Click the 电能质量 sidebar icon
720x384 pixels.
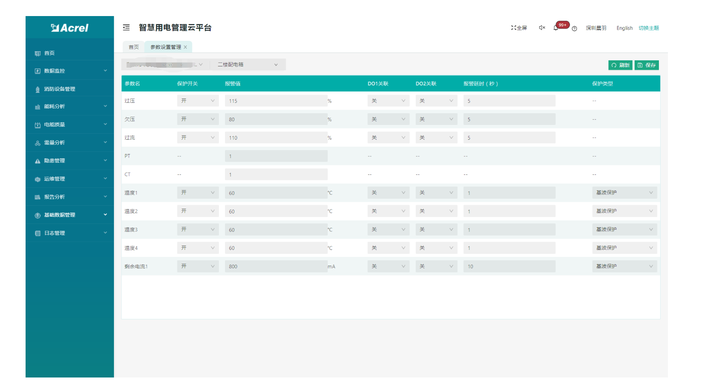[x=38, y=125]
